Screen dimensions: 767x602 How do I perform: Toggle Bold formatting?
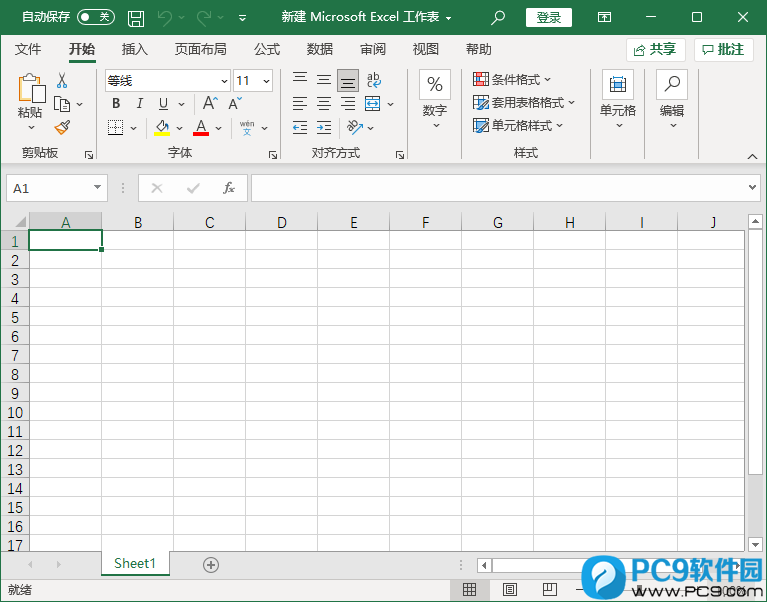point(116,104)
